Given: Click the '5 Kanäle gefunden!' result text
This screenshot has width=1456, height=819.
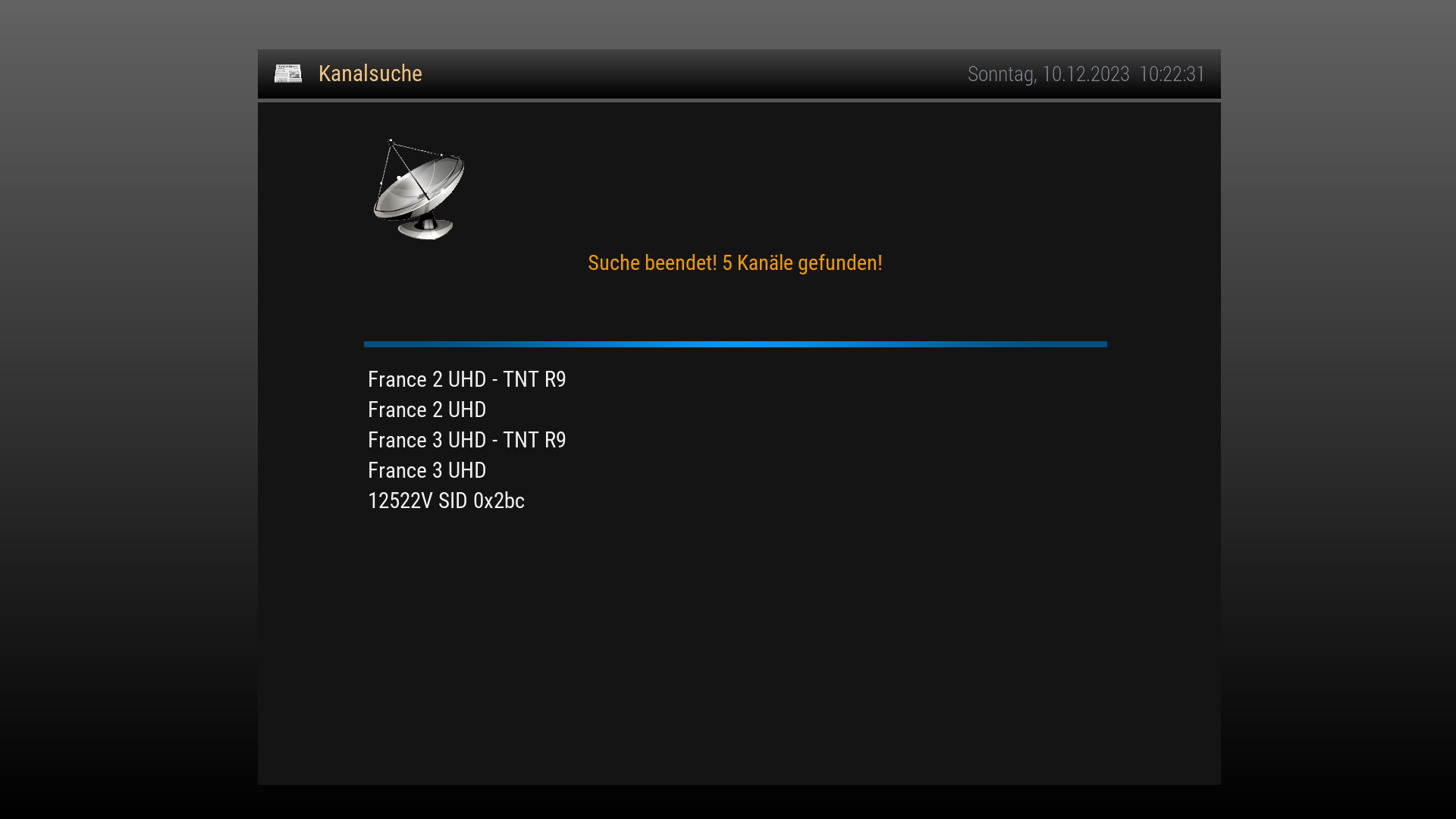Looking at the screenshot, I should click(802, 263).
